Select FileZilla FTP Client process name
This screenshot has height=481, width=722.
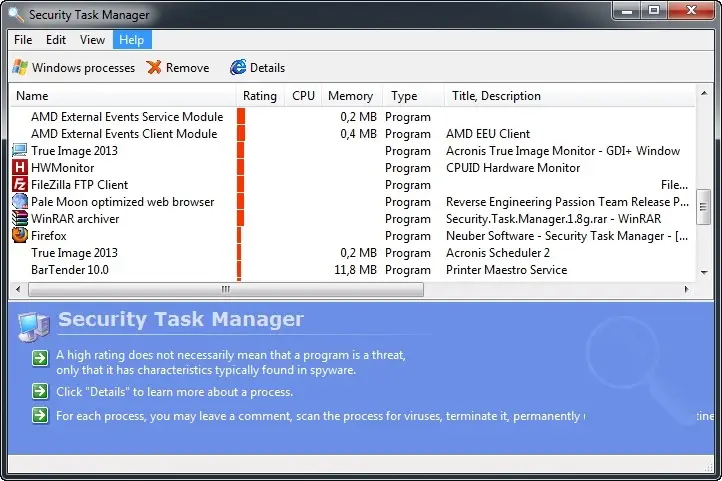click(x=80, y=185)
